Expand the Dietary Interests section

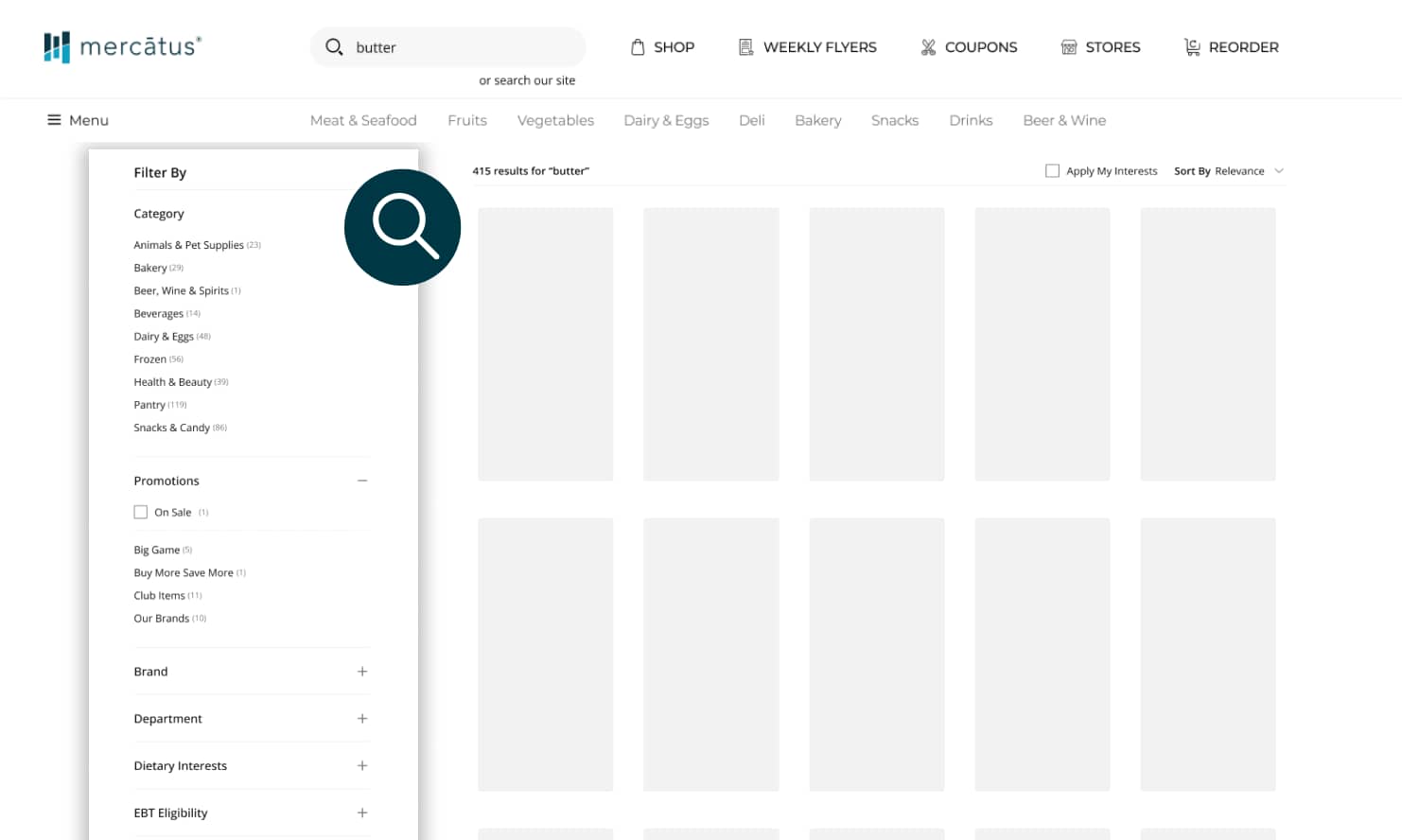pos(362,765)
